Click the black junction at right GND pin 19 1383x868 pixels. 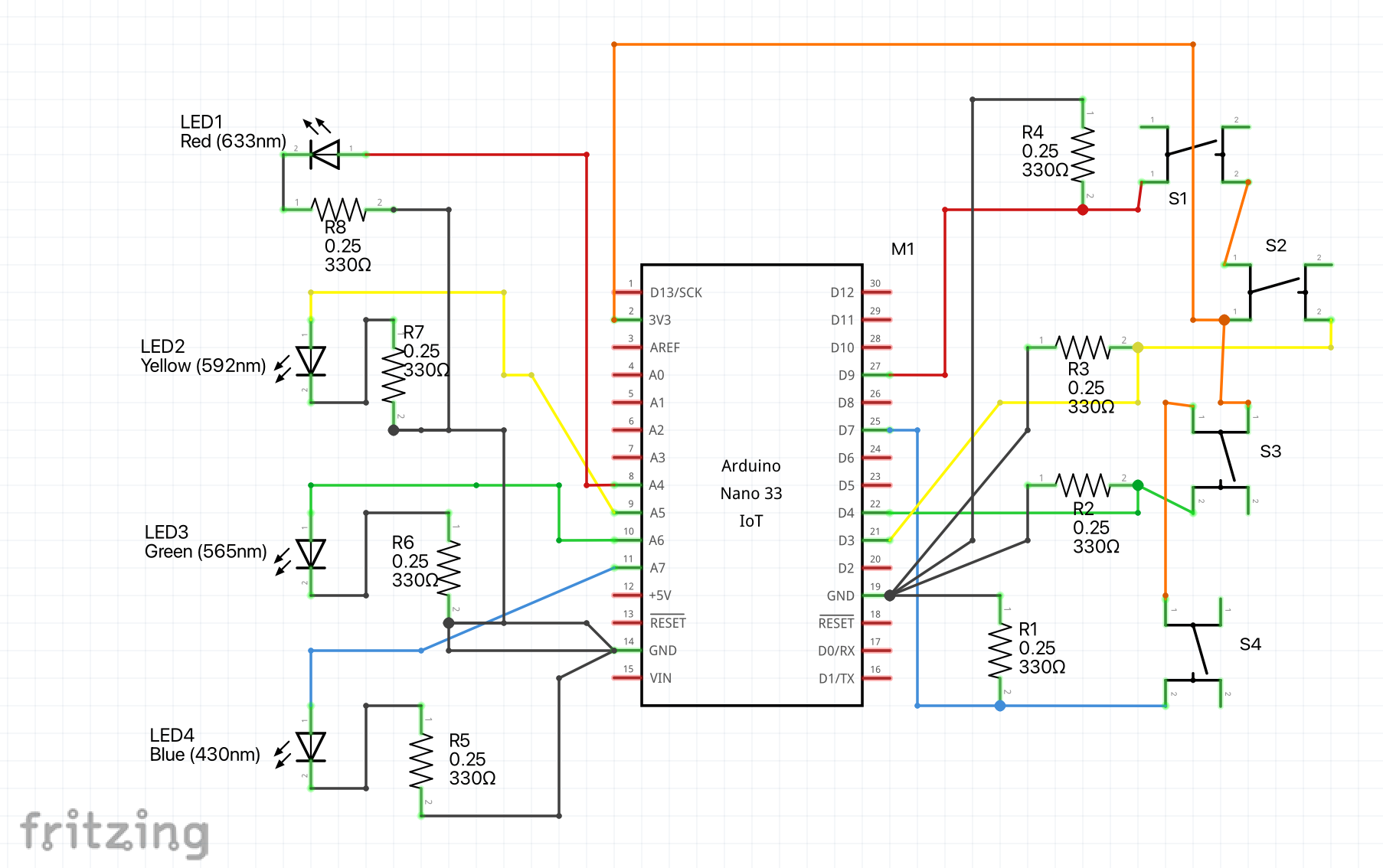pyautogui.click(x=890, y=596)
